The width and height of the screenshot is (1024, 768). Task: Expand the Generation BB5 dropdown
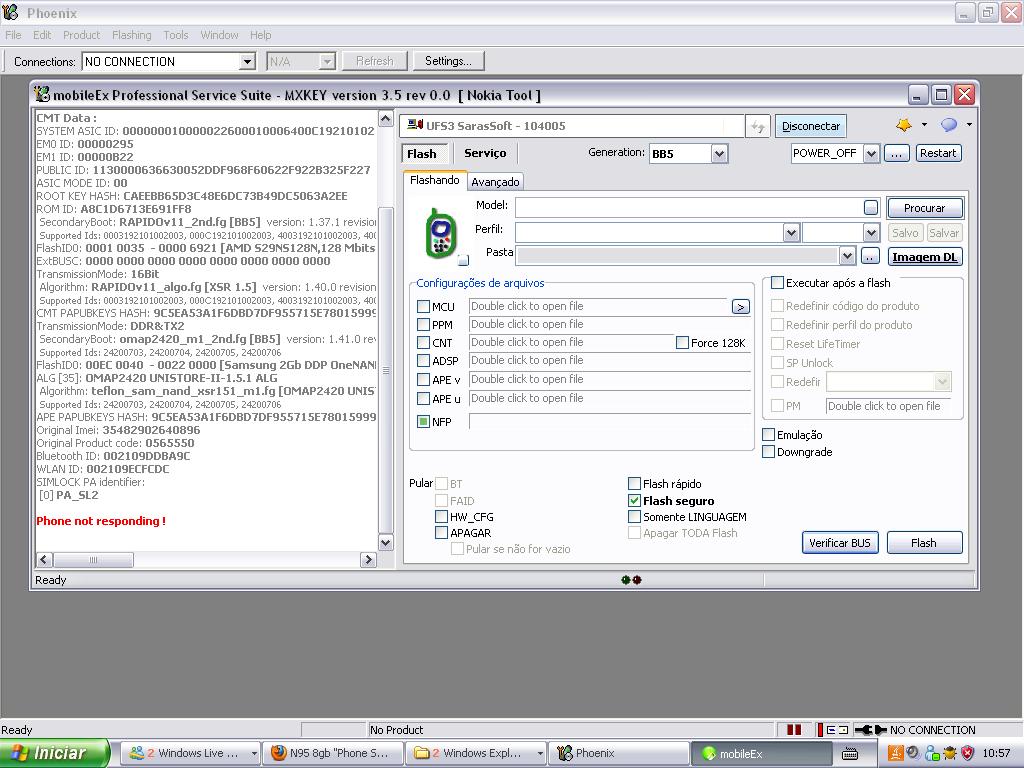tap(719, 153)
